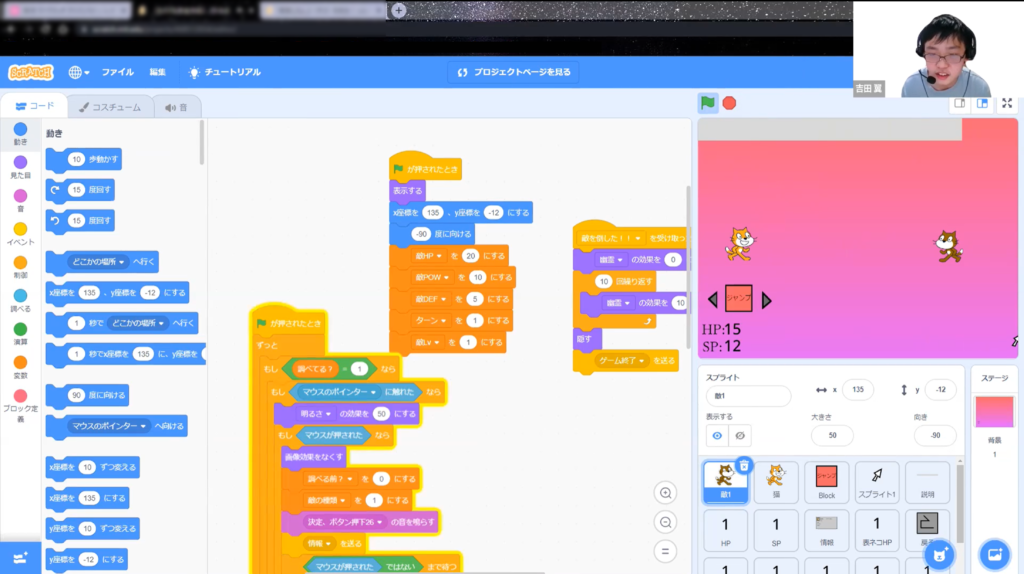Image resolution: width=1024 pixels, height=574 pixels.
Task: Open 敵DEF variable dropdown in script
Action: 430,299
